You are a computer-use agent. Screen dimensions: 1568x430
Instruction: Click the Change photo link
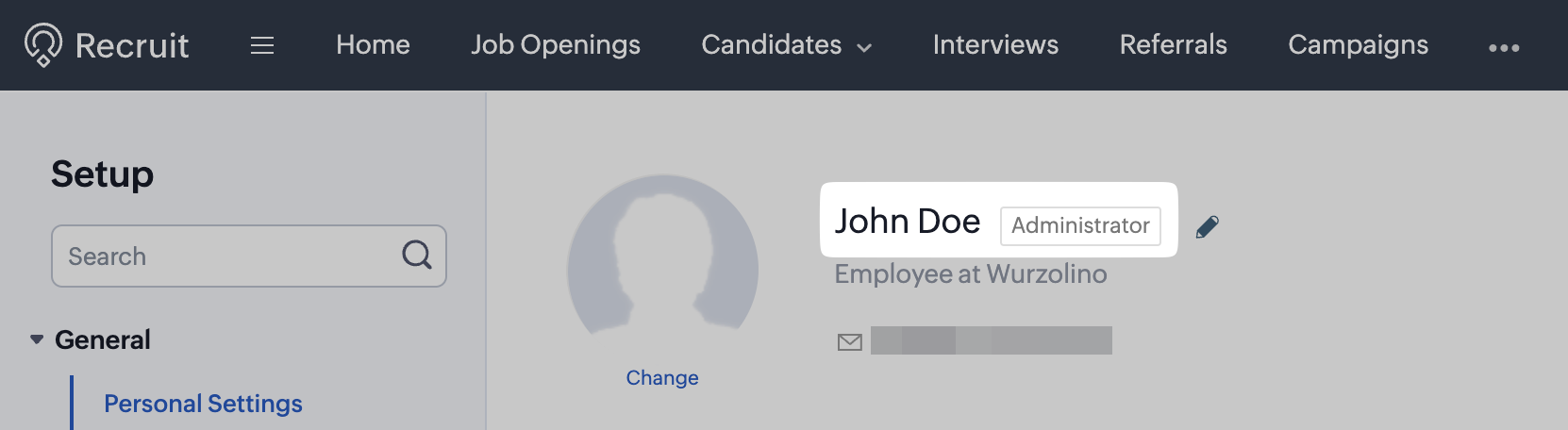coord(662,378)
